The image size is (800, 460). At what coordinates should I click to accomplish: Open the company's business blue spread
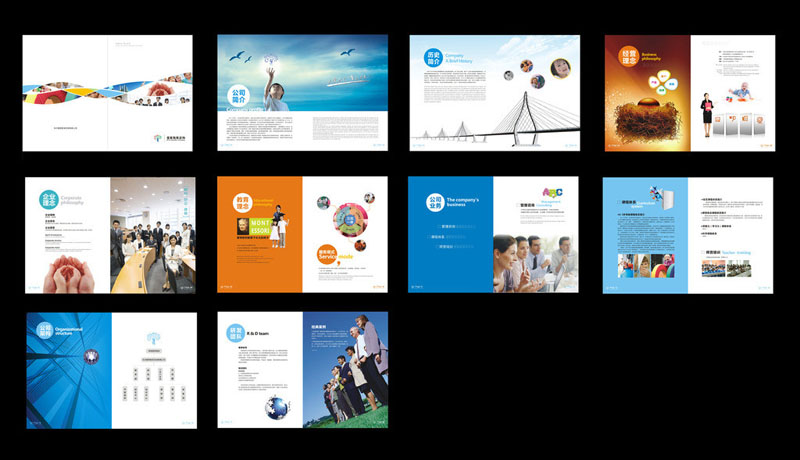tap(493, 235)
